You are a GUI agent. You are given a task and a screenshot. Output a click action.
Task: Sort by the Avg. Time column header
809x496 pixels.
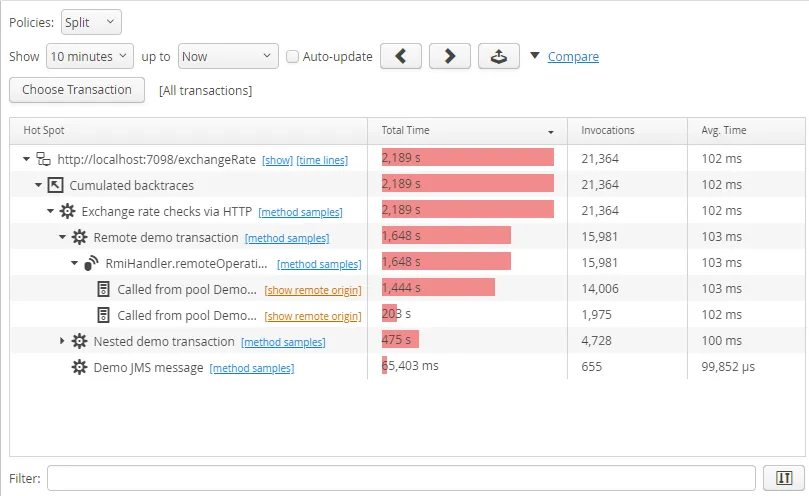[x=746, y=131]
